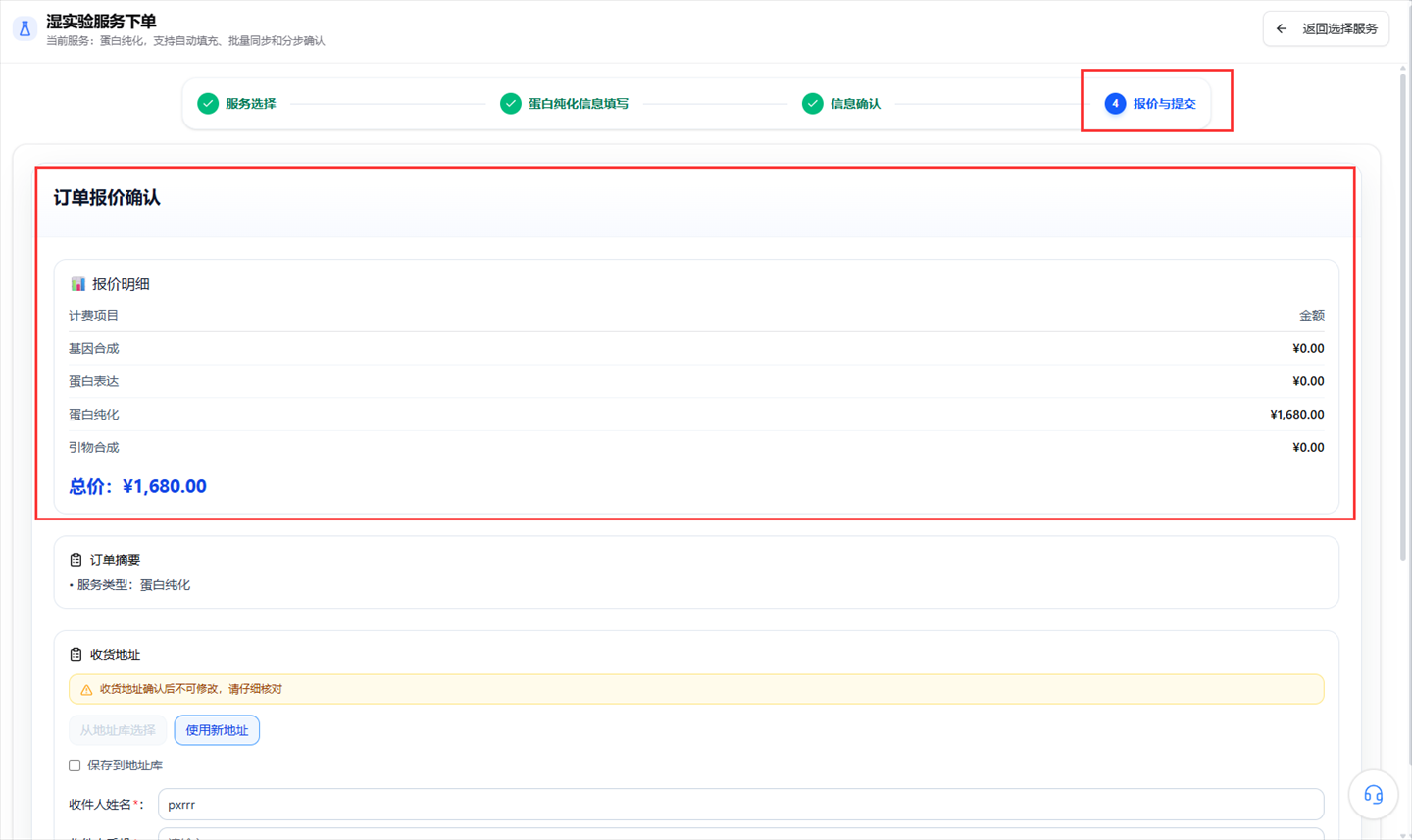Click the clipboard icon beside 收货地址

[x=76, y=655]
